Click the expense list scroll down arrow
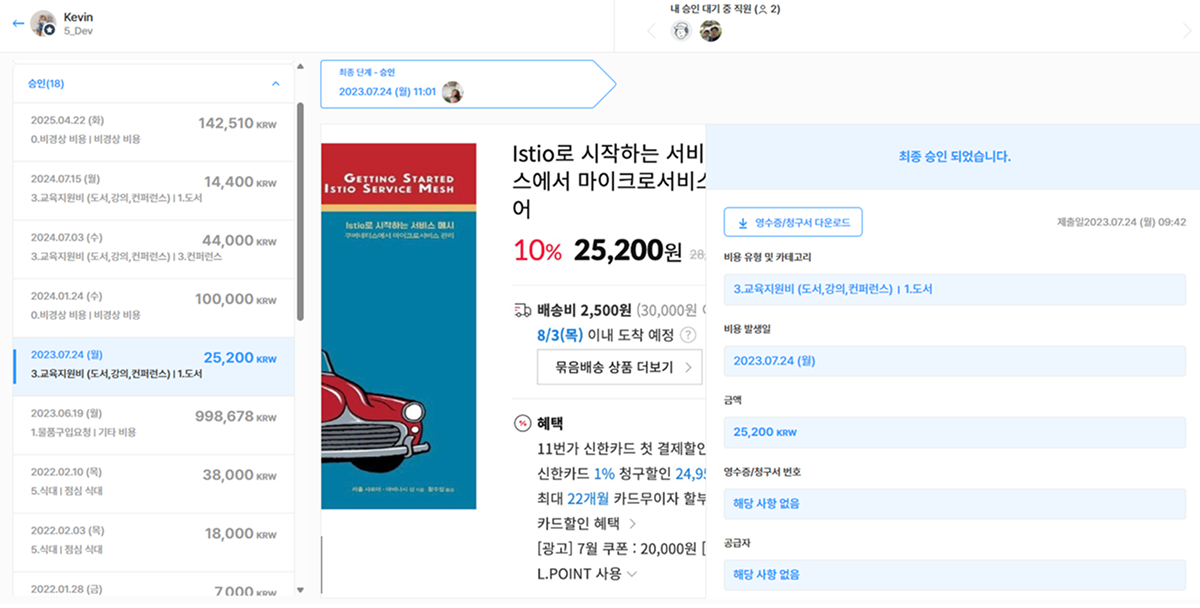This screenshot has height=608, width=1200. (301, 591)
